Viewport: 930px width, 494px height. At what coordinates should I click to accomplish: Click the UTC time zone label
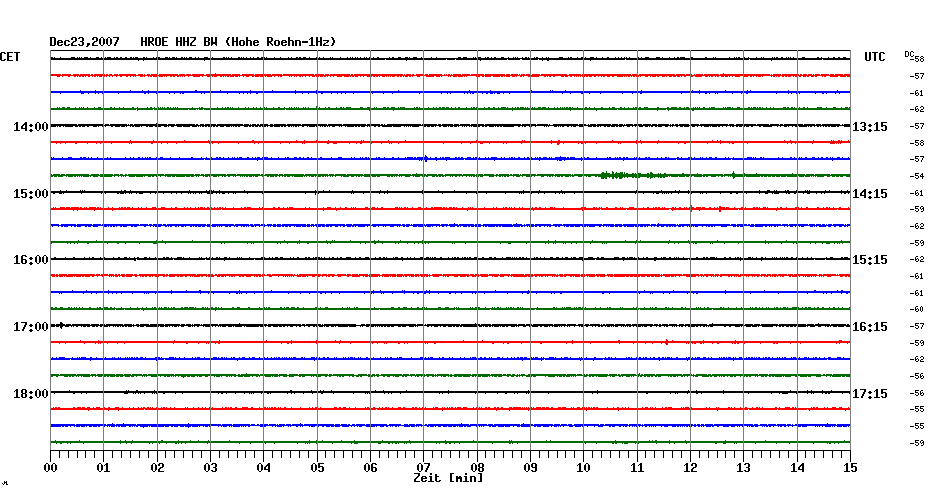[875, 57]
